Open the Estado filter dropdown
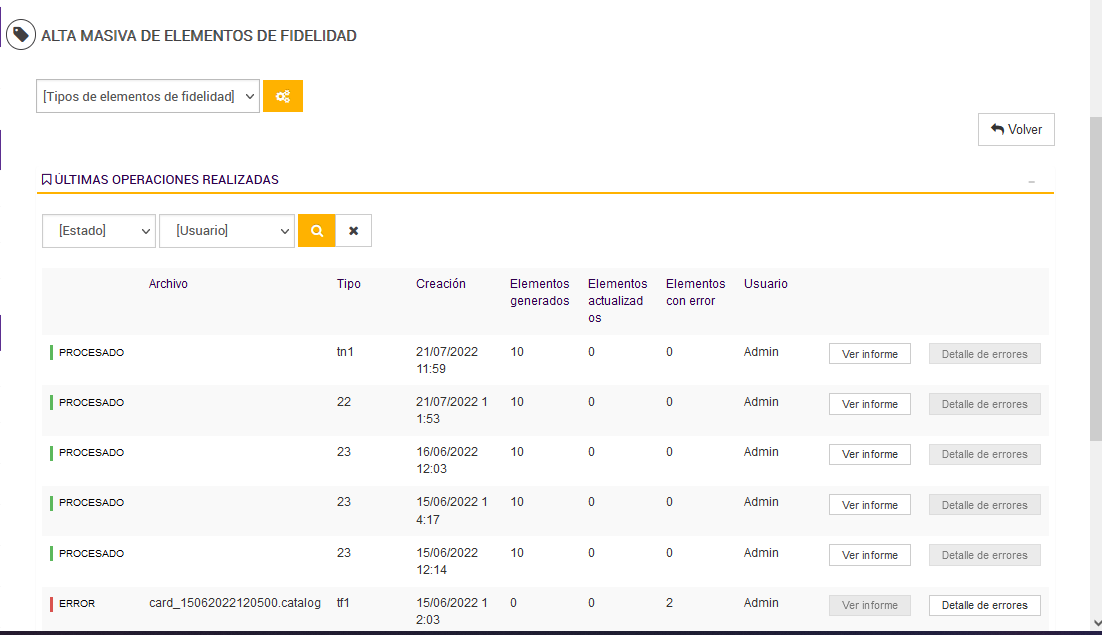The height and width of the screenshot is (635, 1102). click(x=99, y=230)
